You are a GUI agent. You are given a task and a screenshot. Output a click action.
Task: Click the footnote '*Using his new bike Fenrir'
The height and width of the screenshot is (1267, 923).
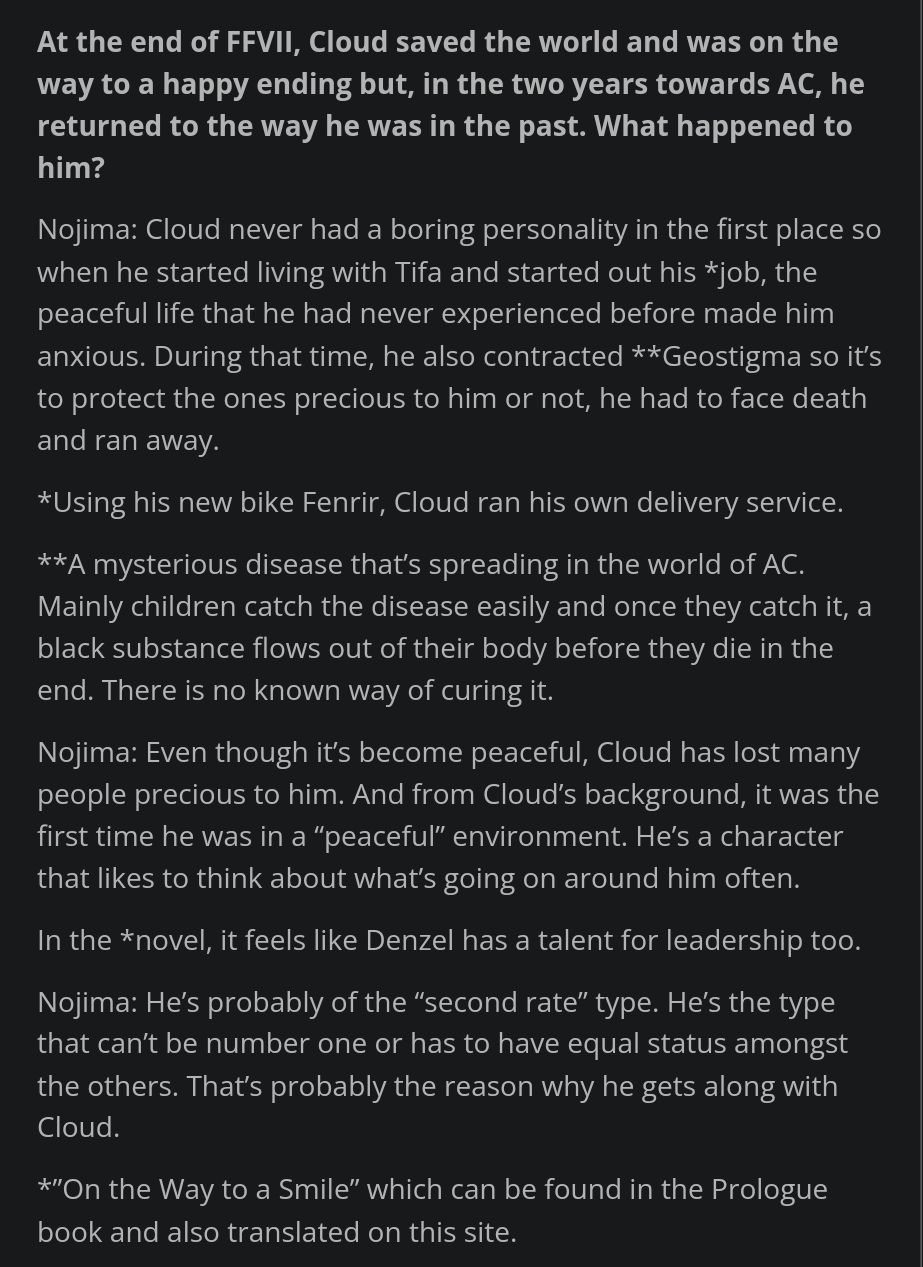tap(211, 502)
